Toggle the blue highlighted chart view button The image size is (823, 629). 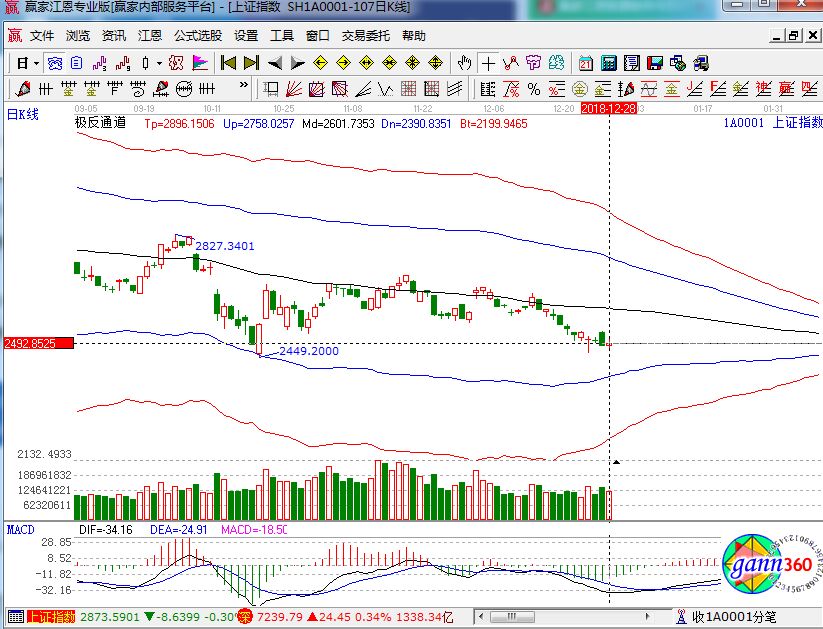pos(58,62)
